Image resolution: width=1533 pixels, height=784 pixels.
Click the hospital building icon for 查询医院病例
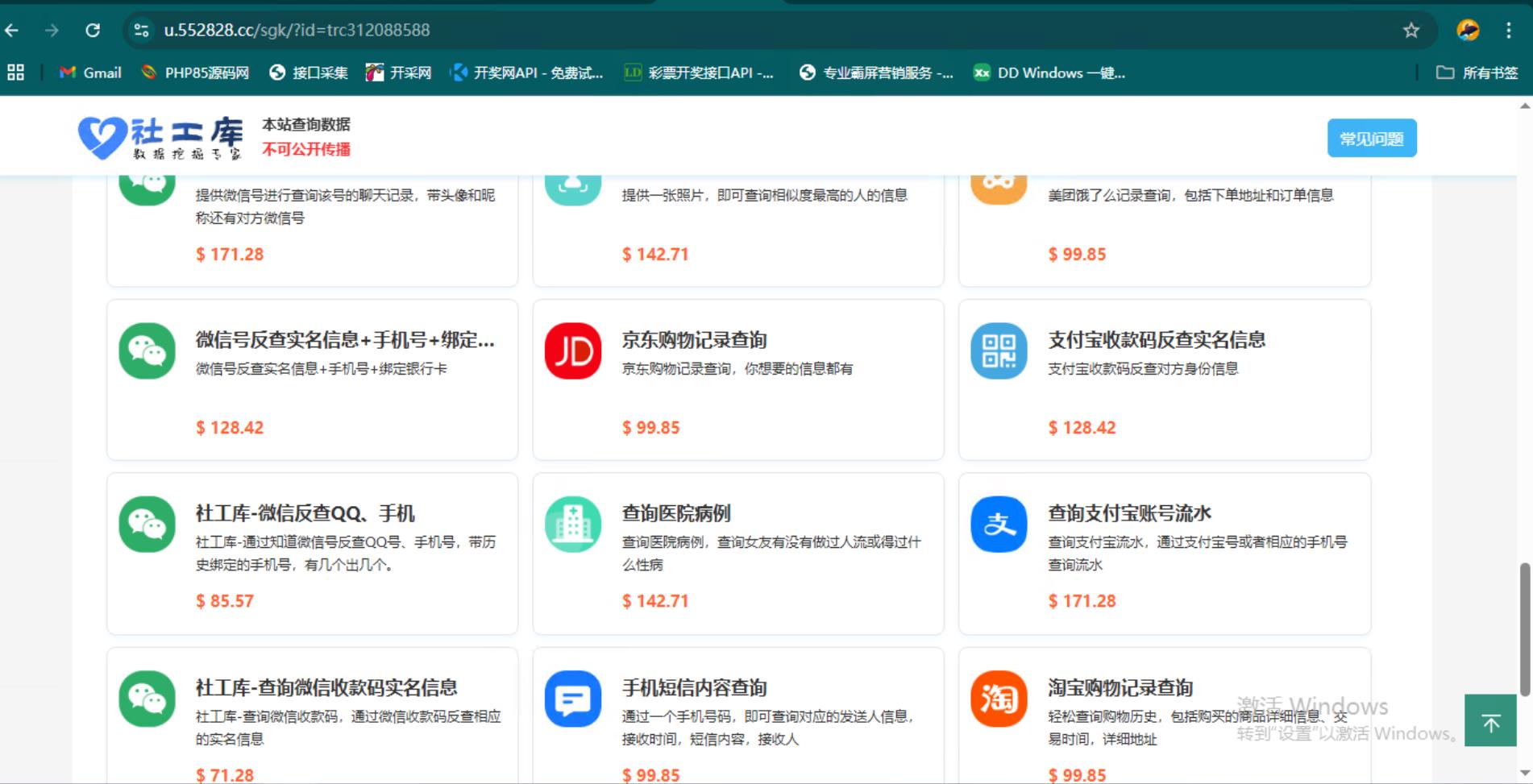pos(573,525)
